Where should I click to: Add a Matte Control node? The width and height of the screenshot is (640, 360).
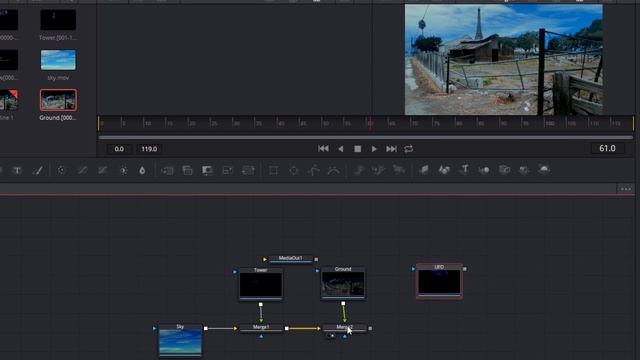point(207,170)
